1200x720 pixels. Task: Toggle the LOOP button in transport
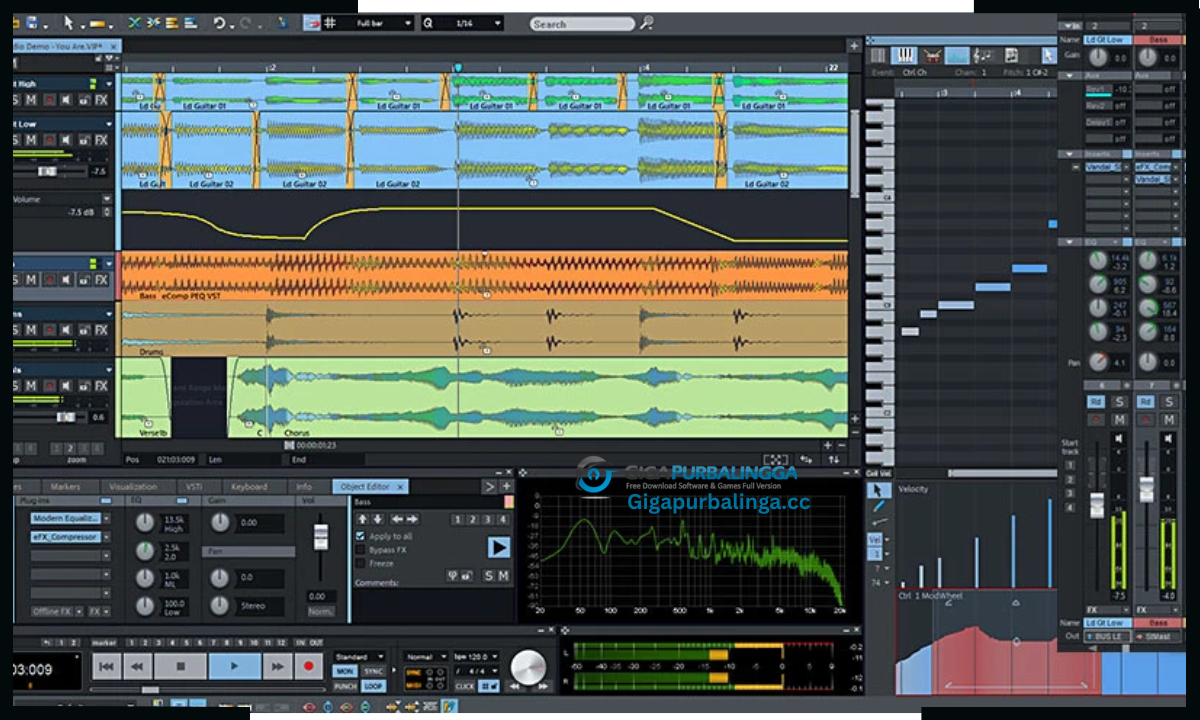(374, 686)
